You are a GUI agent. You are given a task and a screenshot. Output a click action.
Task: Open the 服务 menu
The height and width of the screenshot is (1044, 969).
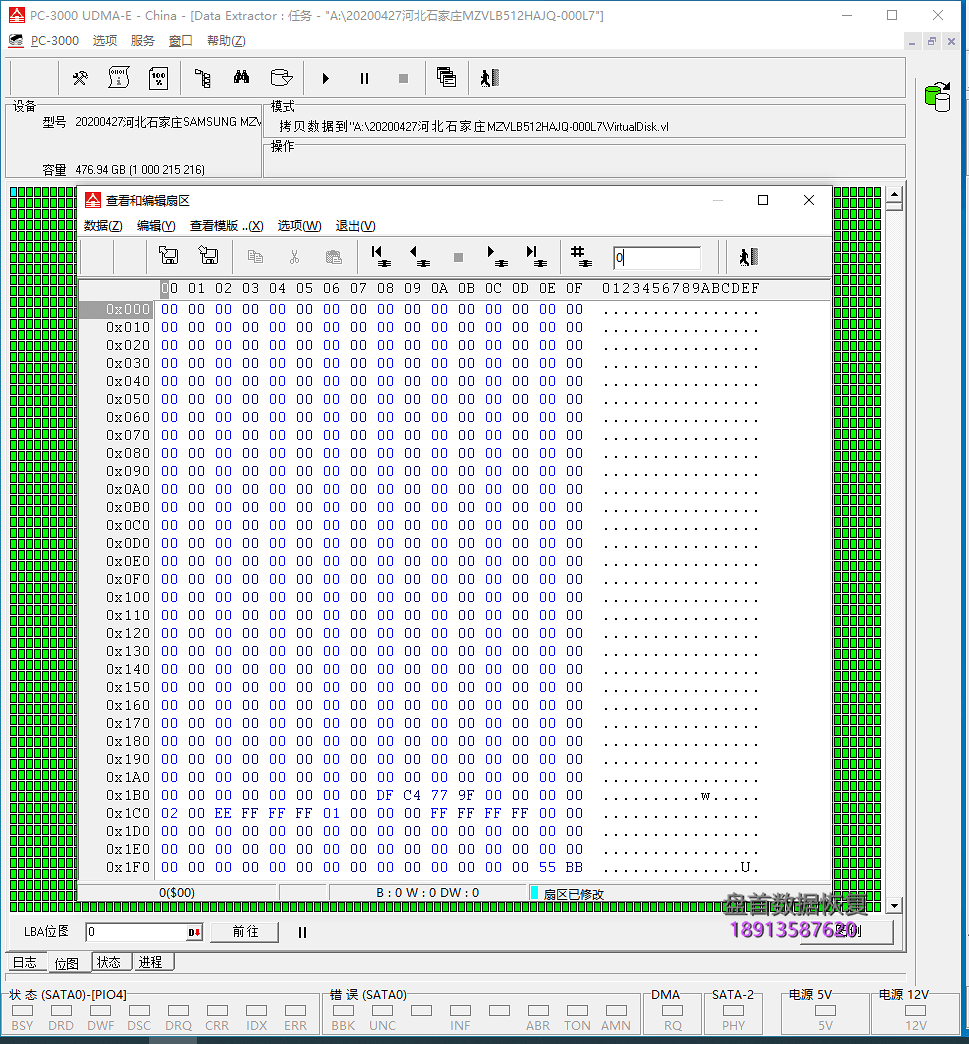click(143, 41)
